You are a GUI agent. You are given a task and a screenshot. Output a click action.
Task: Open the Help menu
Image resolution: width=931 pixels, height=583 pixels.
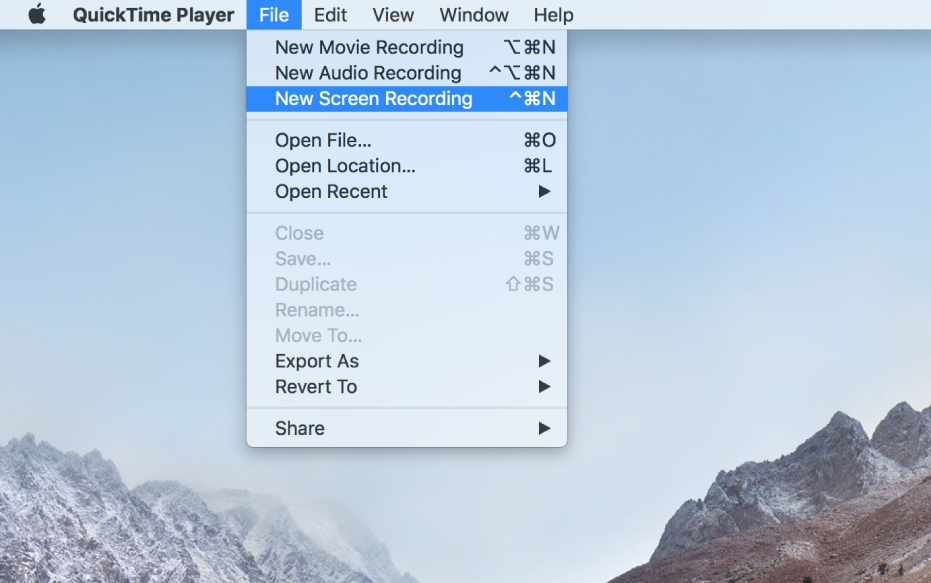tap(553, 15)
